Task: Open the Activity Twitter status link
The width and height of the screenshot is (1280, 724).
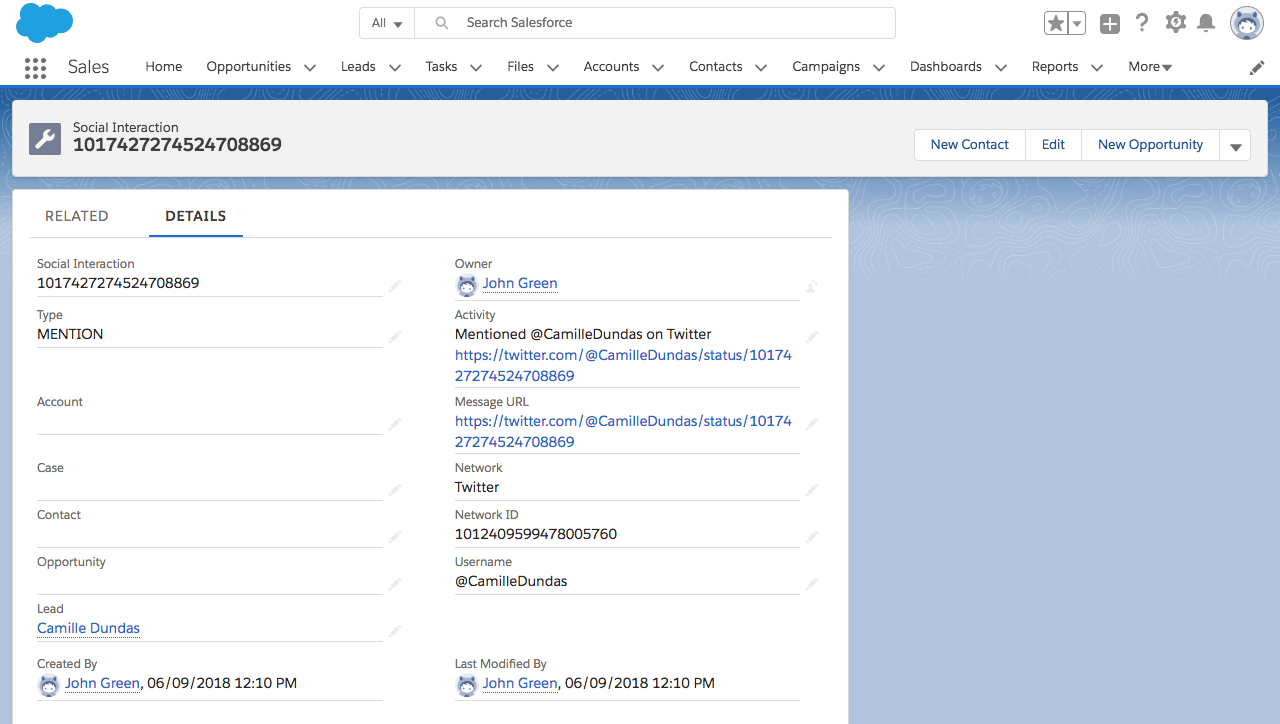Action: click(623, 366)
